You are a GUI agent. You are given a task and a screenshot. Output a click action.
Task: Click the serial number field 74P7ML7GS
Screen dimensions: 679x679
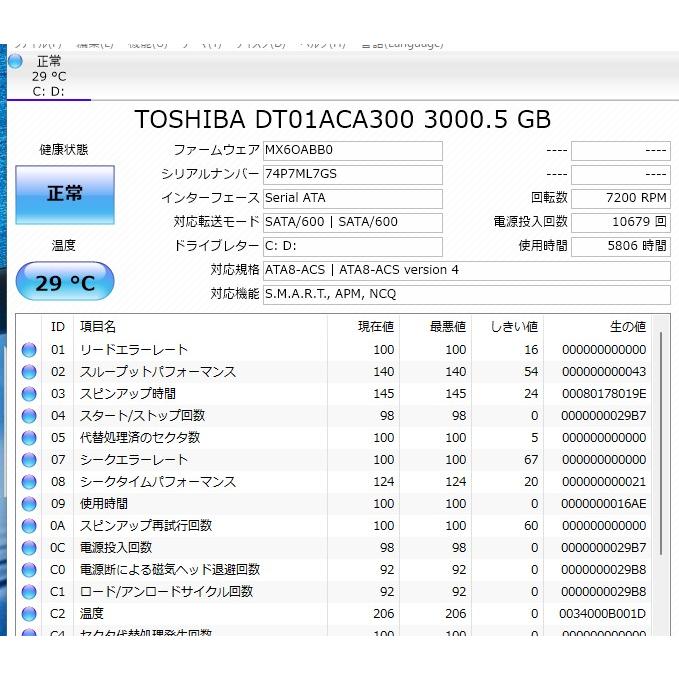353,175
